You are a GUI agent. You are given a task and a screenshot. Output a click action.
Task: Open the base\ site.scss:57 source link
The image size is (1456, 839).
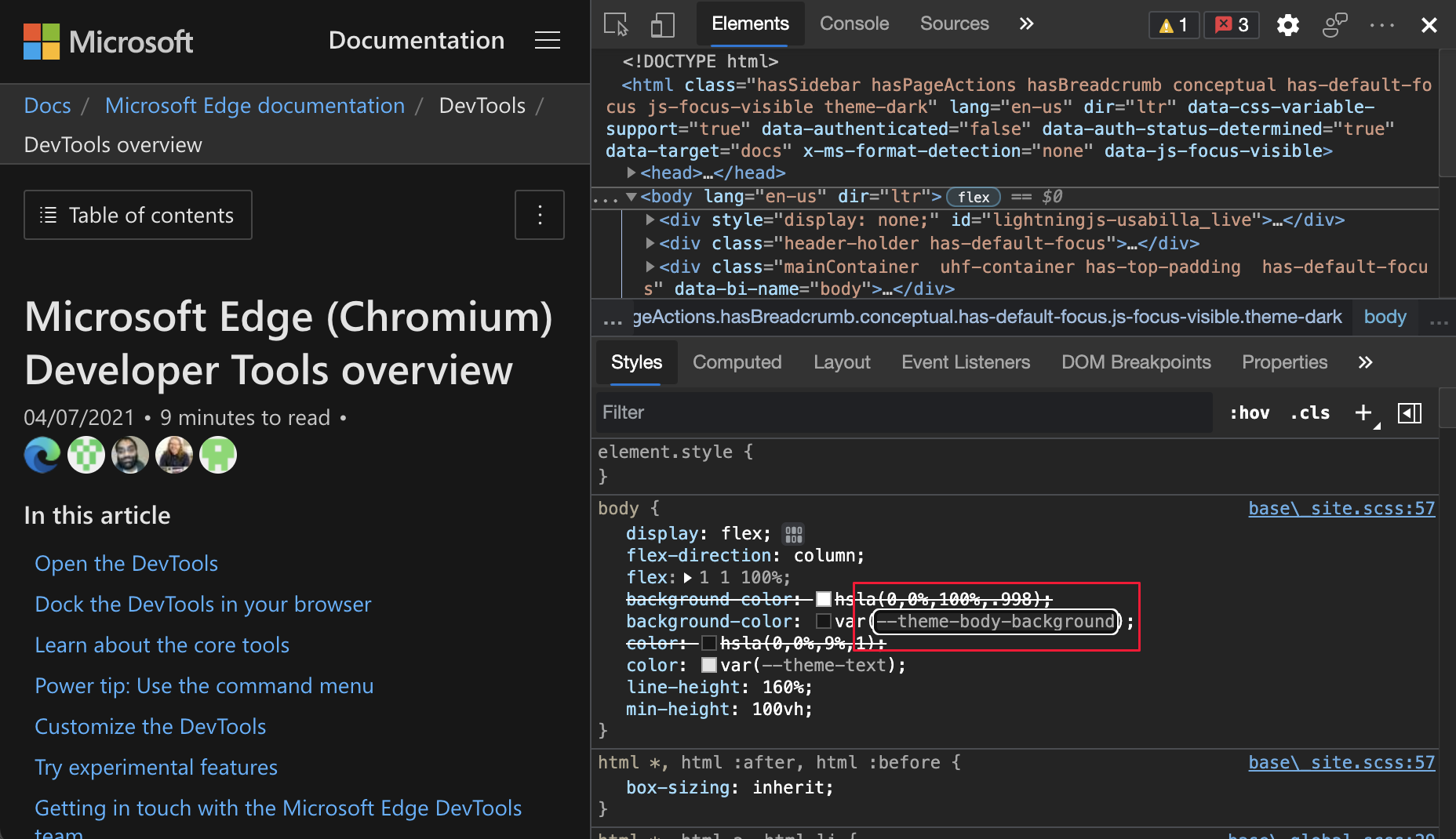point(1341,508)
